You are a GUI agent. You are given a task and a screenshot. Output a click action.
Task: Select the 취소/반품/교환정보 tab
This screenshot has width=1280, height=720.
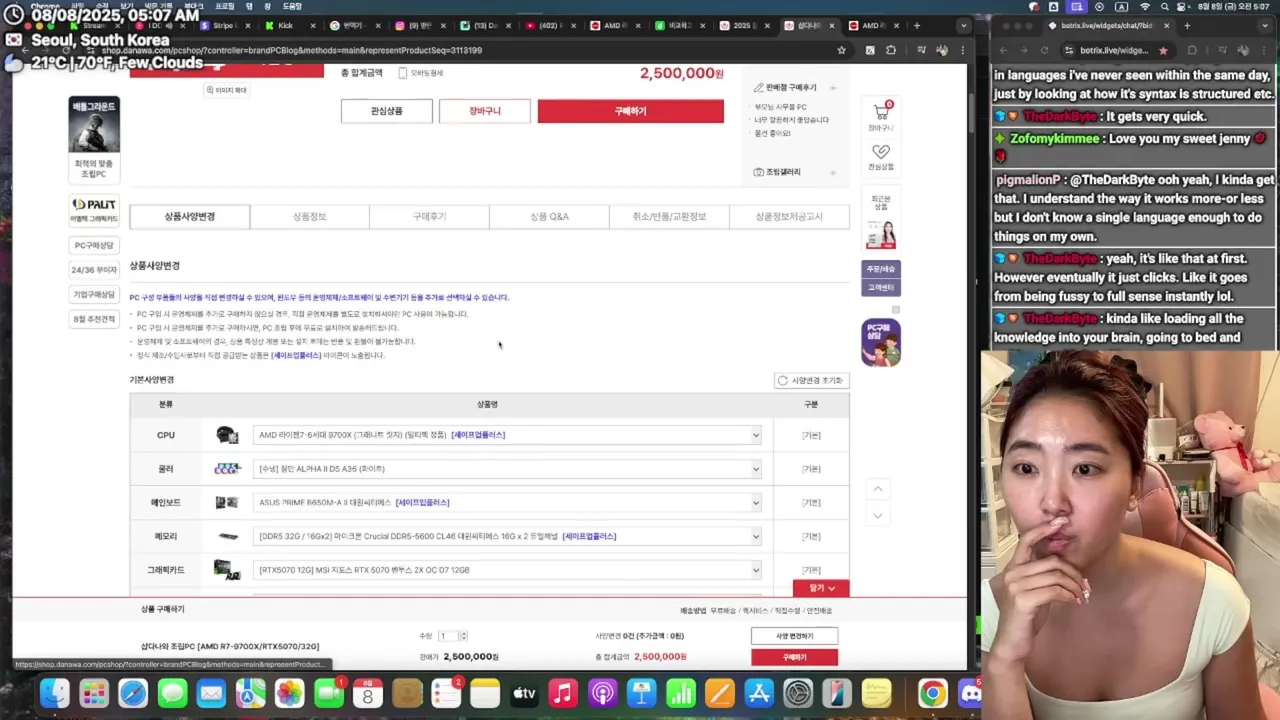click(669, 217)
